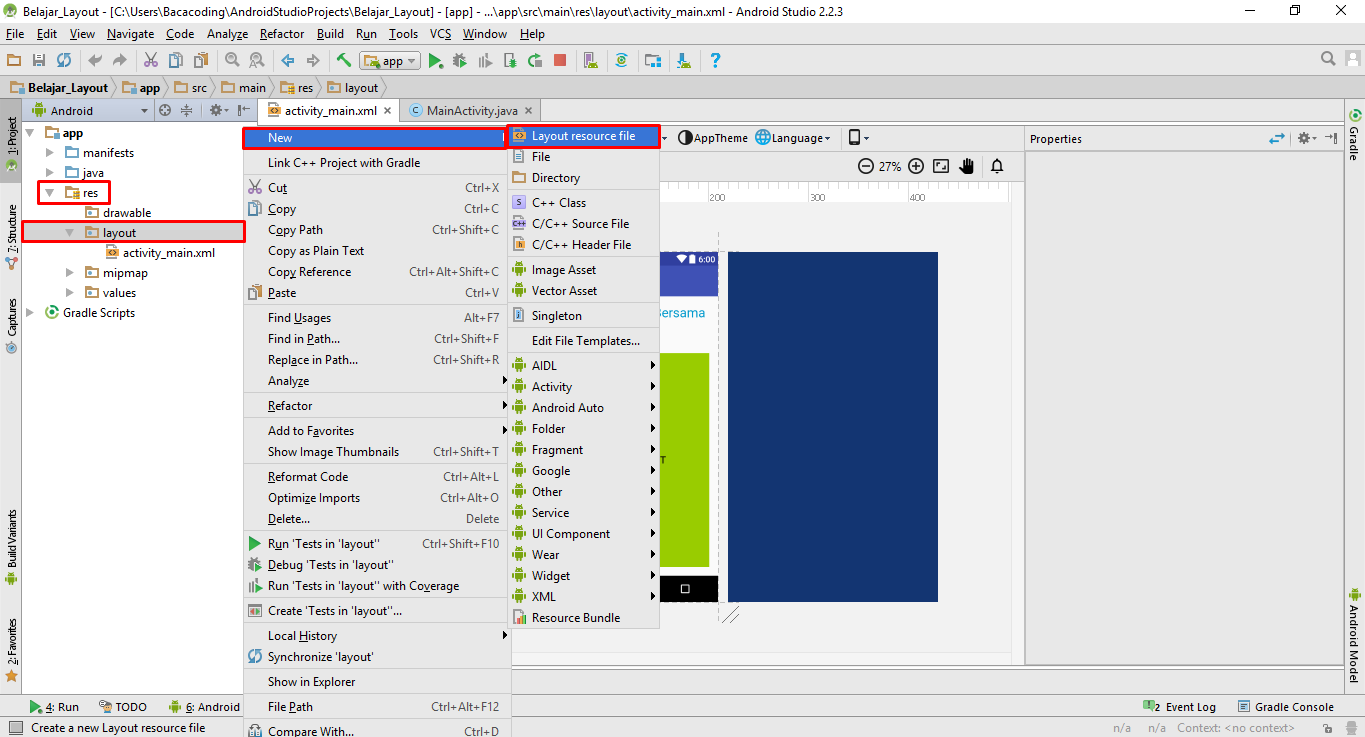Run the app using the green Run icon

(x=437, y=60)
